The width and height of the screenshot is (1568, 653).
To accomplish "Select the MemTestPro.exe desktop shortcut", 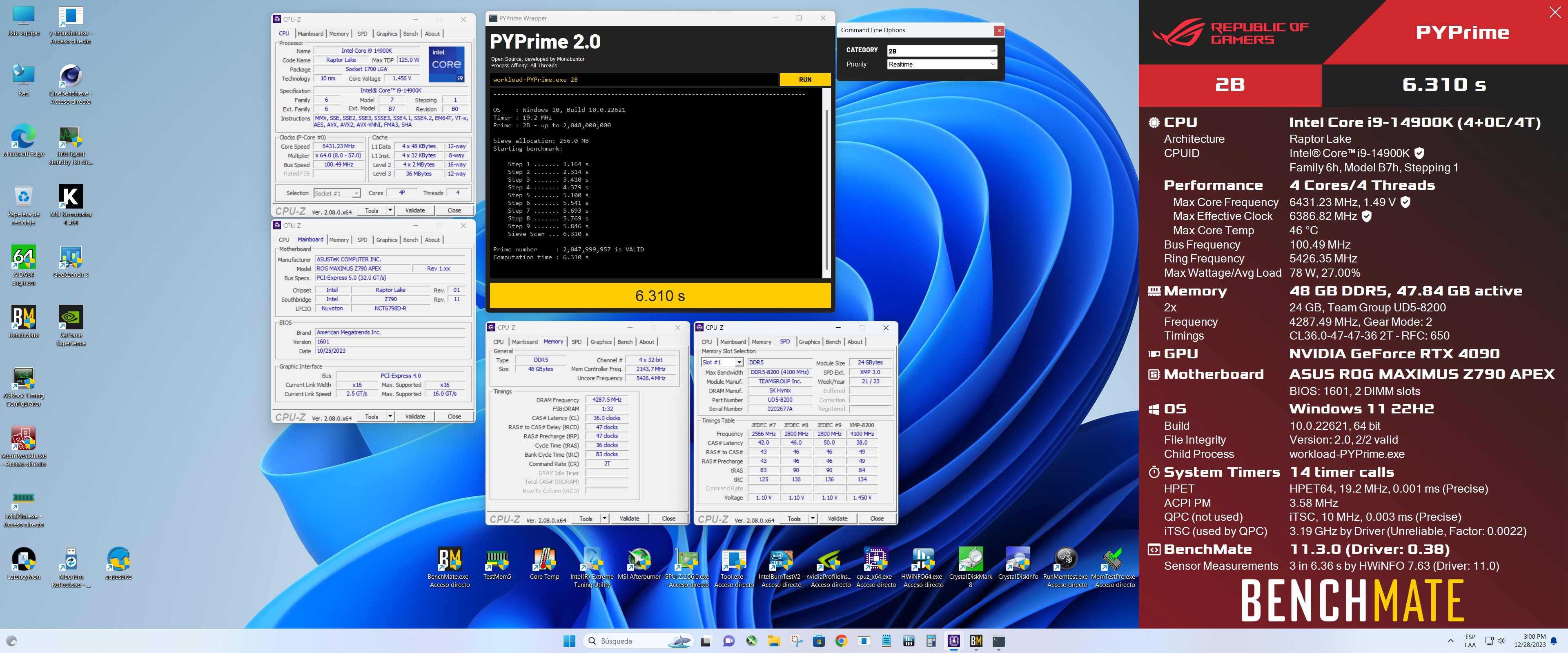I will pos(1113,567).
